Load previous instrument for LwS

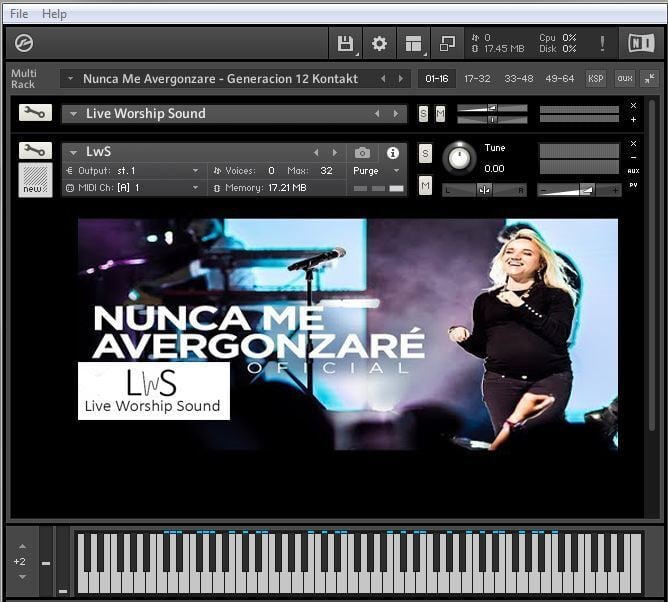tap(316, 152)
